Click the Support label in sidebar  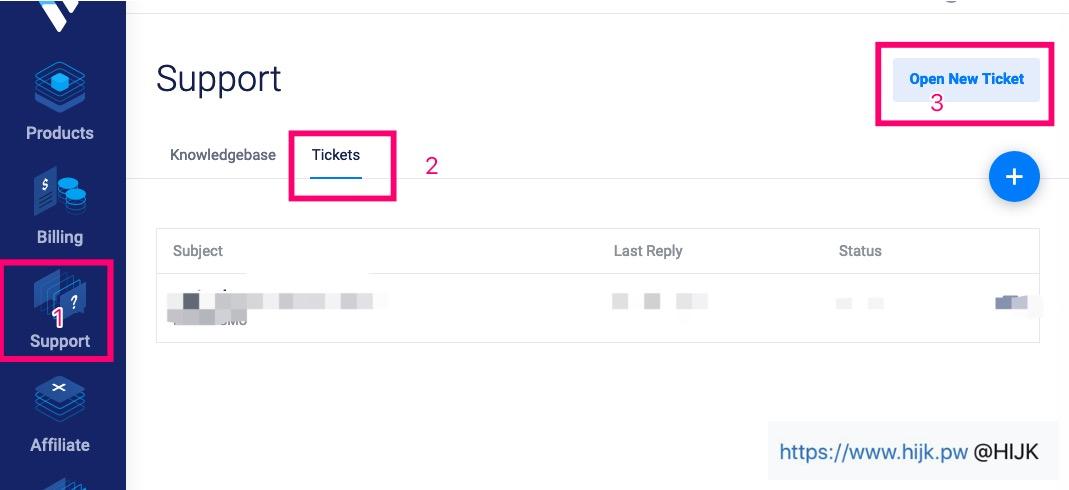pos(60,341)
